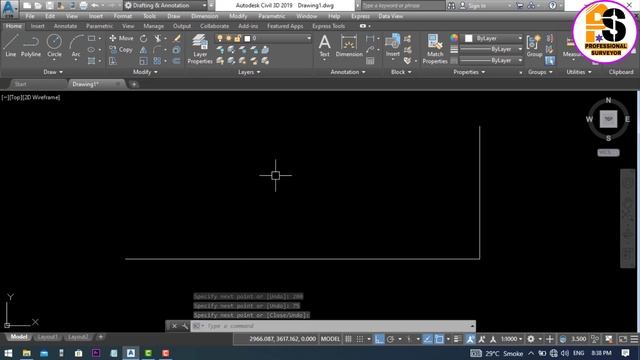Screen dimensions: 640x360
Task: Open the Dimension menu
Action: coord(204,16)
